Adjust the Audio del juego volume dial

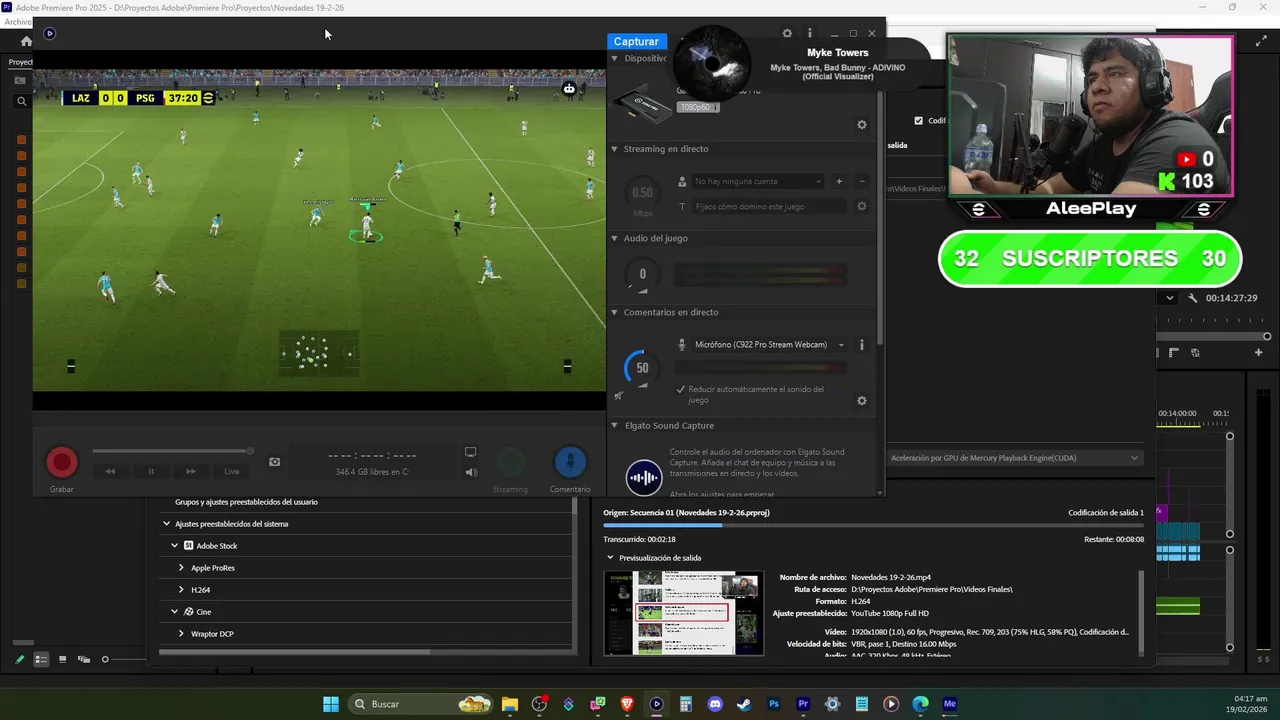642,274
